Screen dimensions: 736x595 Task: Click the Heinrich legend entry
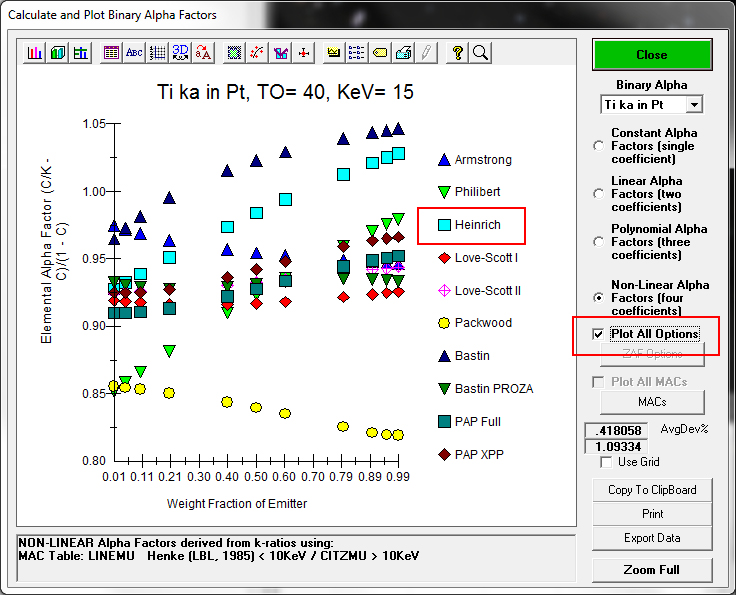pyautogui.click(x=477, y=226)
